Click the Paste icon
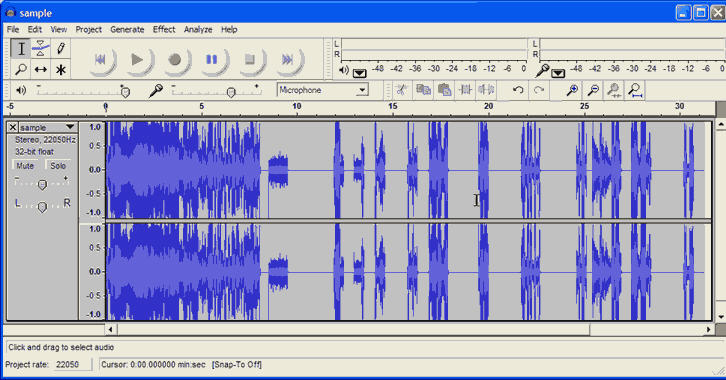Screen dimensions: 726x380 (x=444, y=90)
